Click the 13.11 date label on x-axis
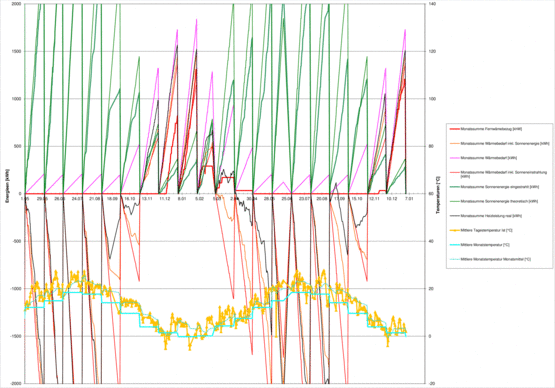The width and height of the screenshot is (555, 388). click(147, 199)
